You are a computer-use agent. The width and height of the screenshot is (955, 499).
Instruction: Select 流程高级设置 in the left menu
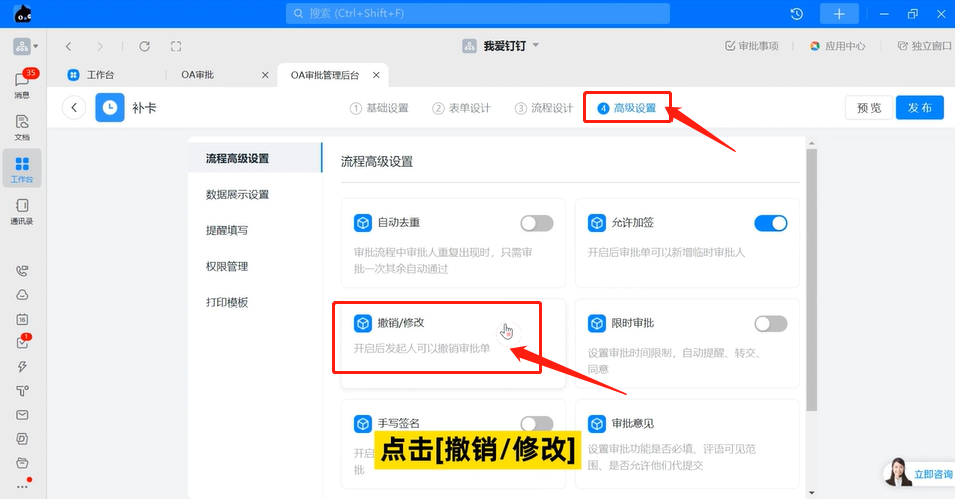(255, 158)
